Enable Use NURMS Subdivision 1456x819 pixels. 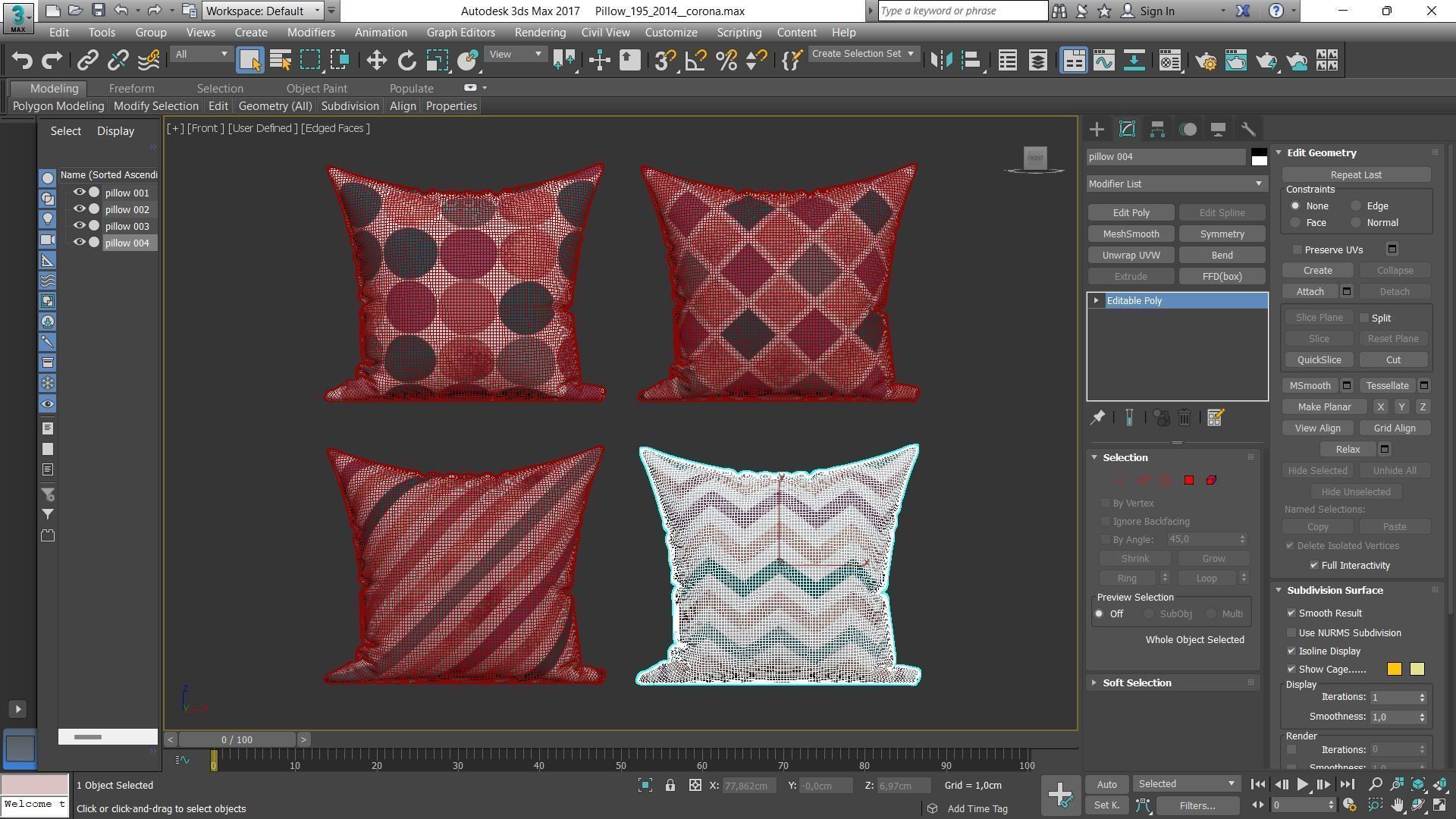point(1291,633)
